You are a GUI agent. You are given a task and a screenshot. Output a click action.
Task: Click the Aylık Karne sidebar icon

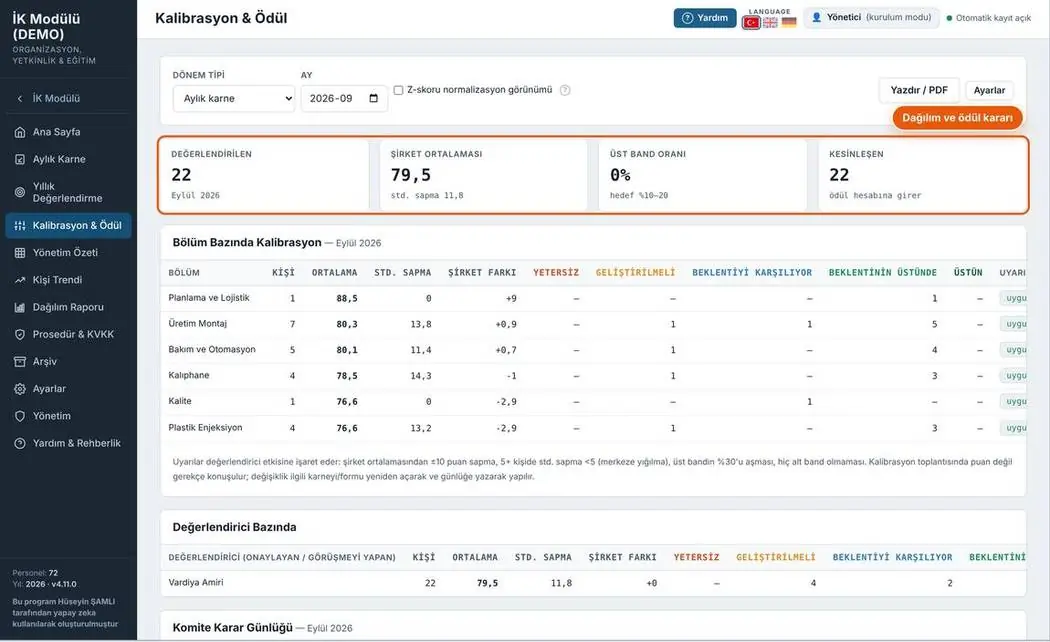point(20,159)
